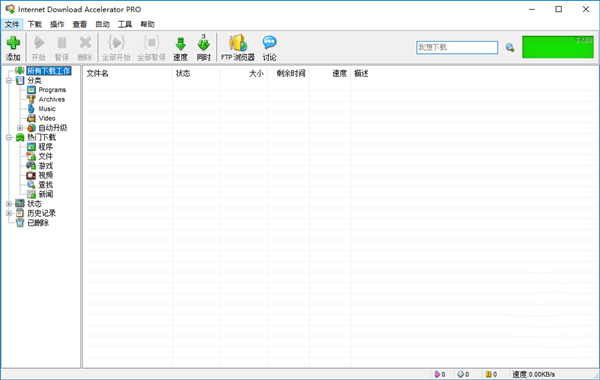600x380 pixels.
Task: Sort by 大小 (Size) column header
Action: tap(243, 73)
